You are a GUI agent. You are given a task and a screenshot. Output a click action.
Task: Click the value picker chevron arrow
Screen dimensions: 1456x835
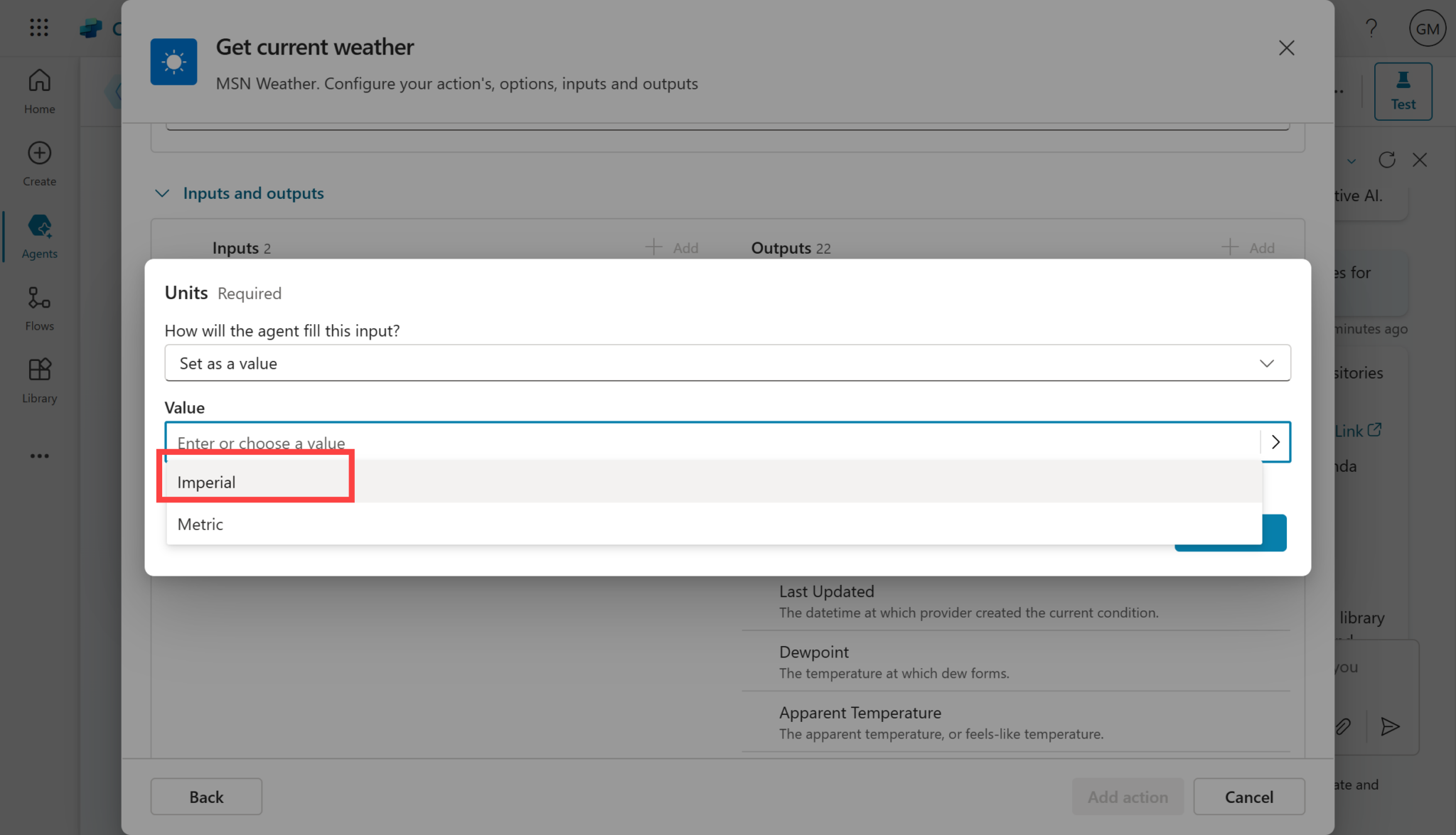(x=1275, y=442)
